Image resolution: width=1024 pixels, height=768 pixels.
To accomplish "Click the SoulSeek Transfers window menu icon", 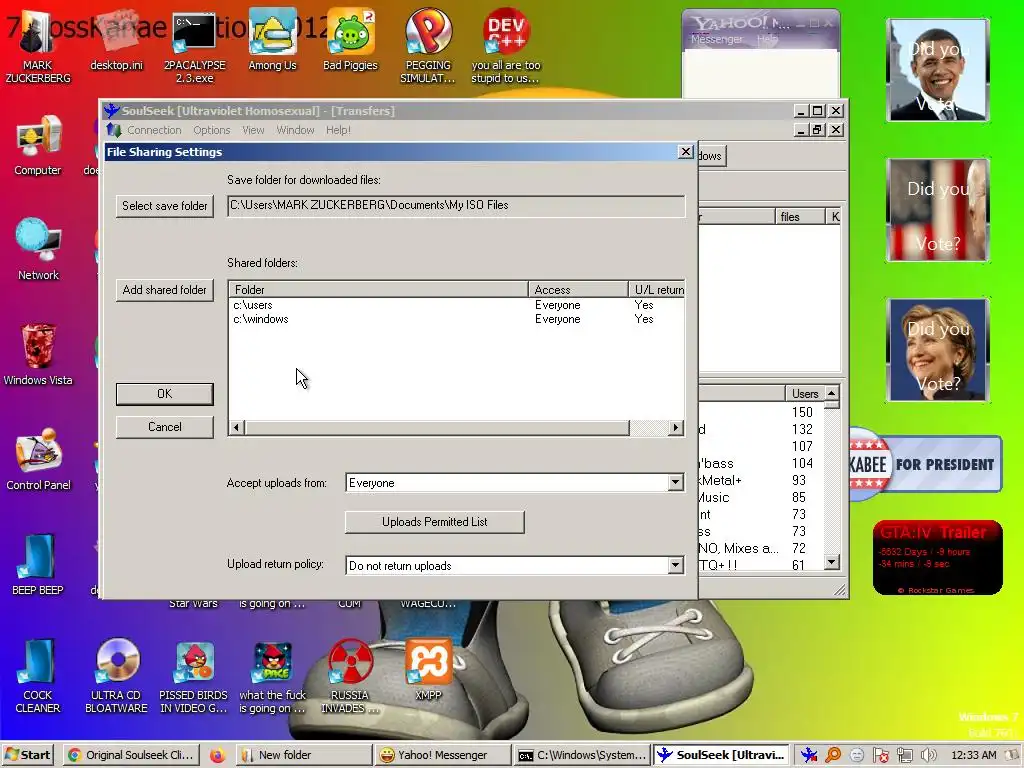I will (114, 130).
